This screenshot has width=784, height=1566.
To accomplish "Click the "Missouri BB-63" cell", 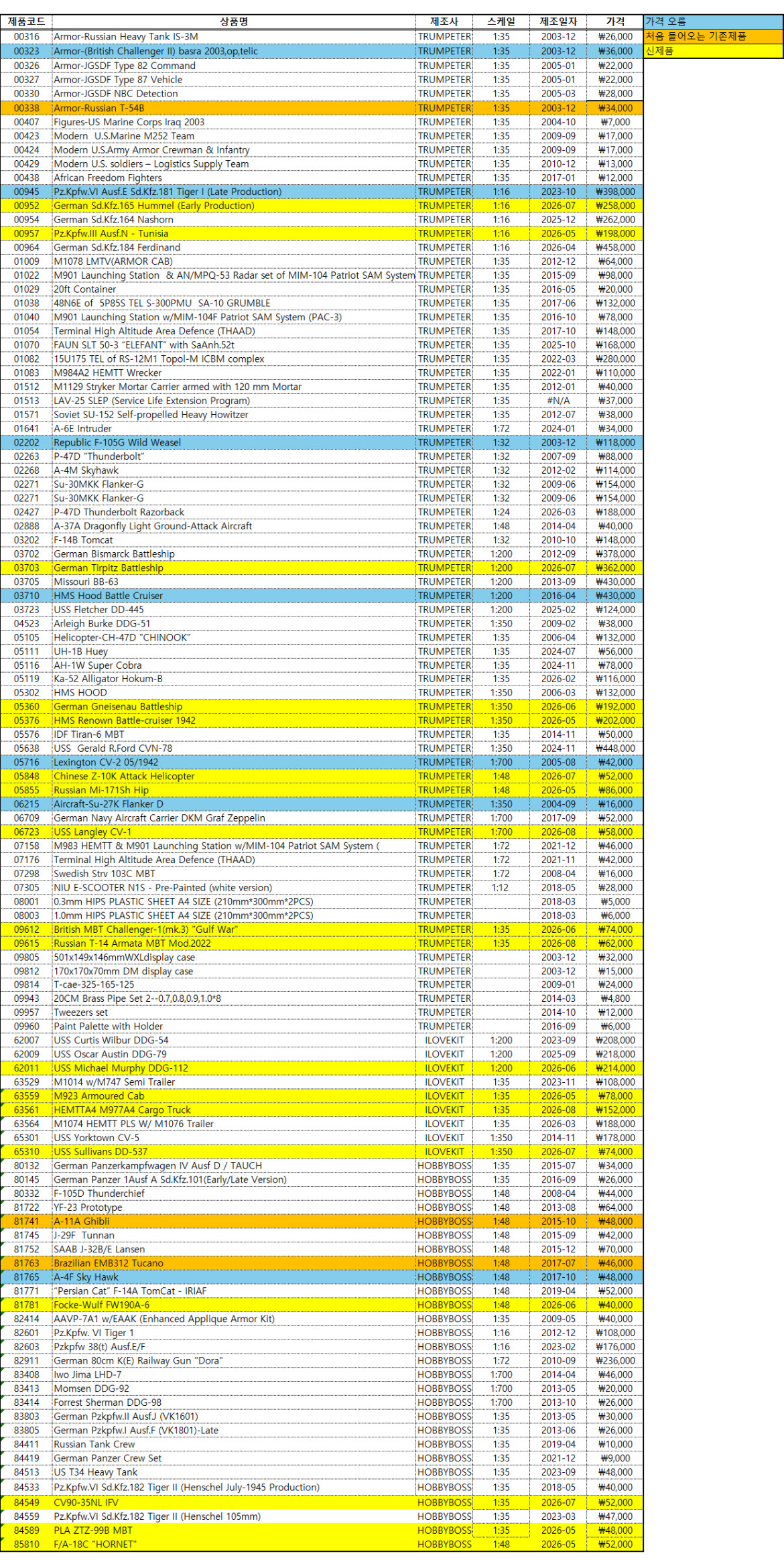I will (x=234, y=582).
